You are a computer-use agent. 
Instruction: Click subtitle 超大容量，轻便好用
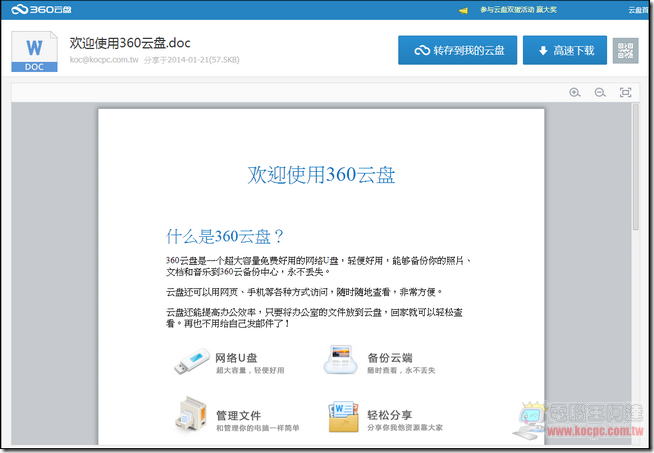tap(250, 370)
